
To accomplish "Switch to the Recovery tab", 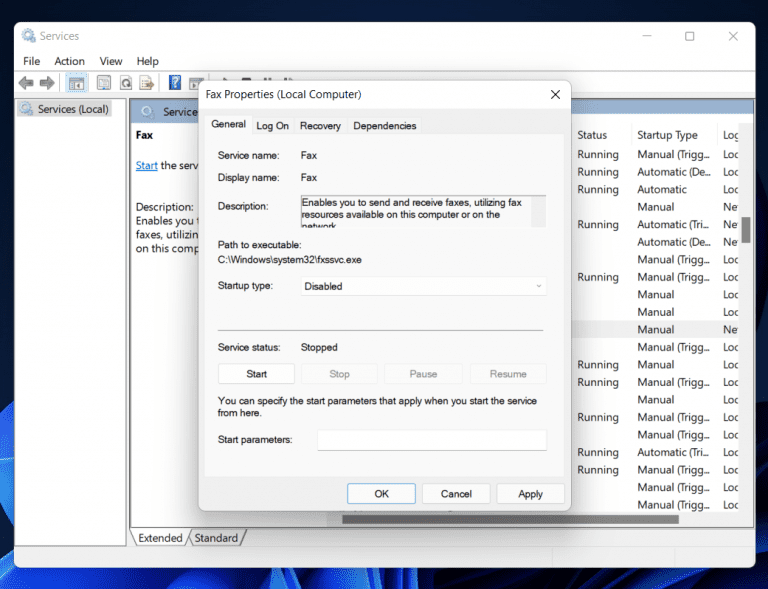I will coord(320,126).
